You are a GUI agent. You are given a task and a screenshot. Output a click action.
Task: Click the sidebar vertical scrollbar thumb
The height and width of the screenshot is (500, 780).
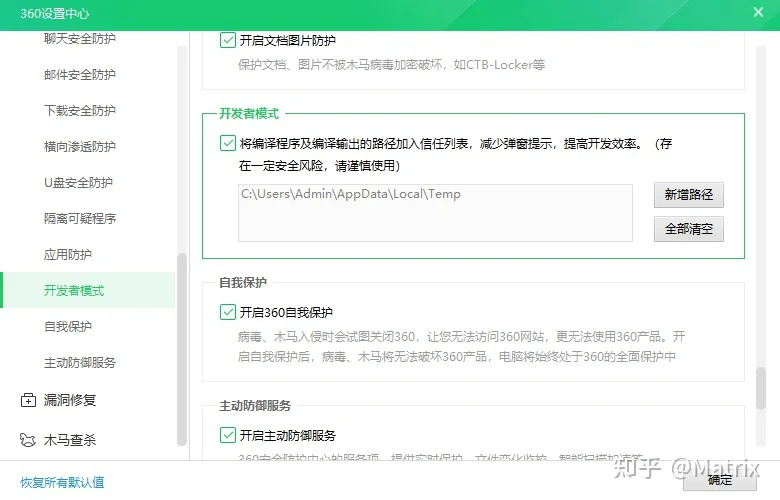pyautogui.click(x=182, y=349)
